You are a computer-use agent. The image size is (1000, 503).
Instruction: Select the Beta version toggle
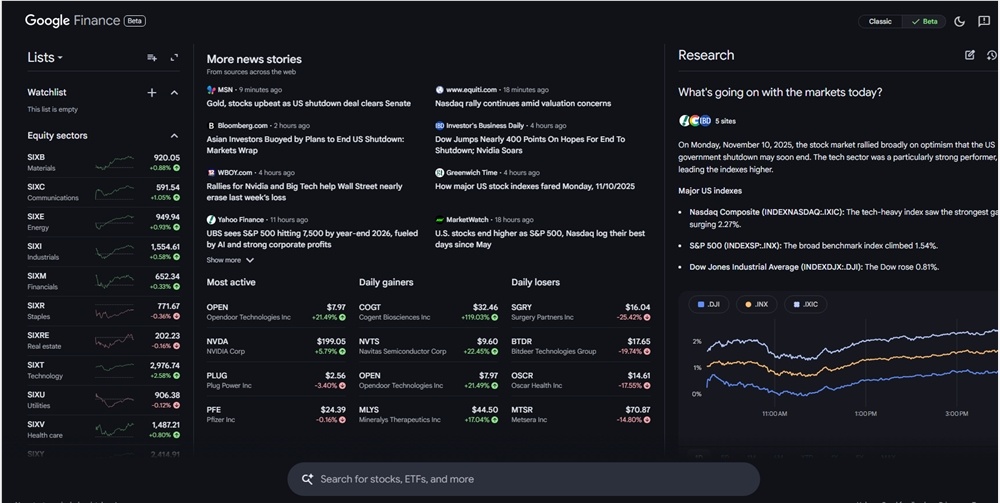(923, 21)
